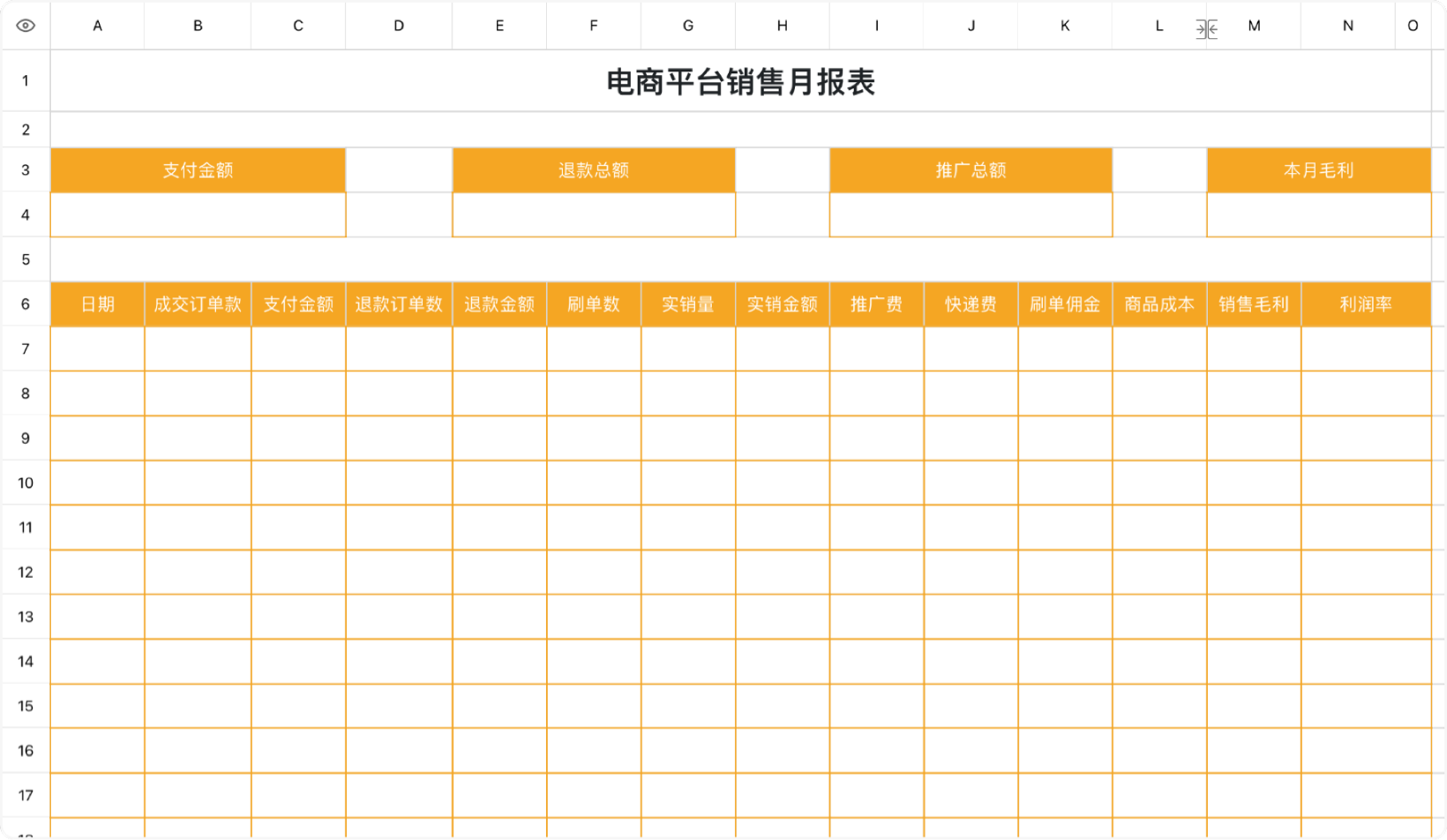
Task: Select column M header
Action: click(x=1254, y=26)
